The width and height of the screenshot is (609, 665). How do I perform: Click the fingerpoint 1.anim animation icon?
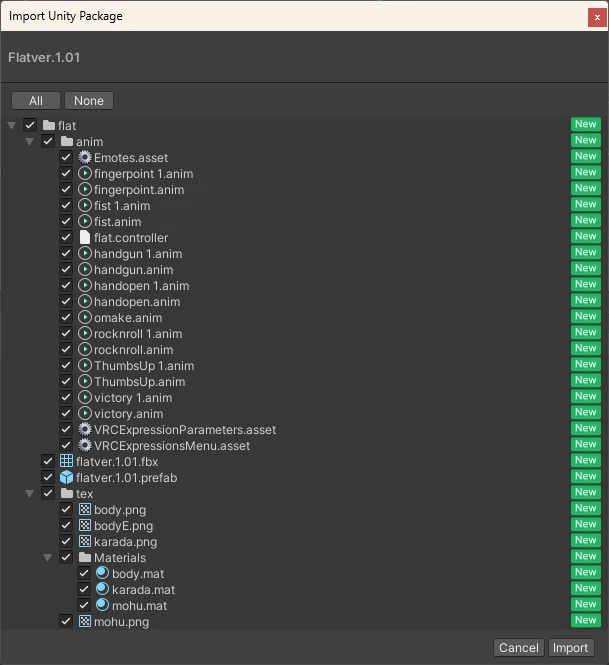85,173
